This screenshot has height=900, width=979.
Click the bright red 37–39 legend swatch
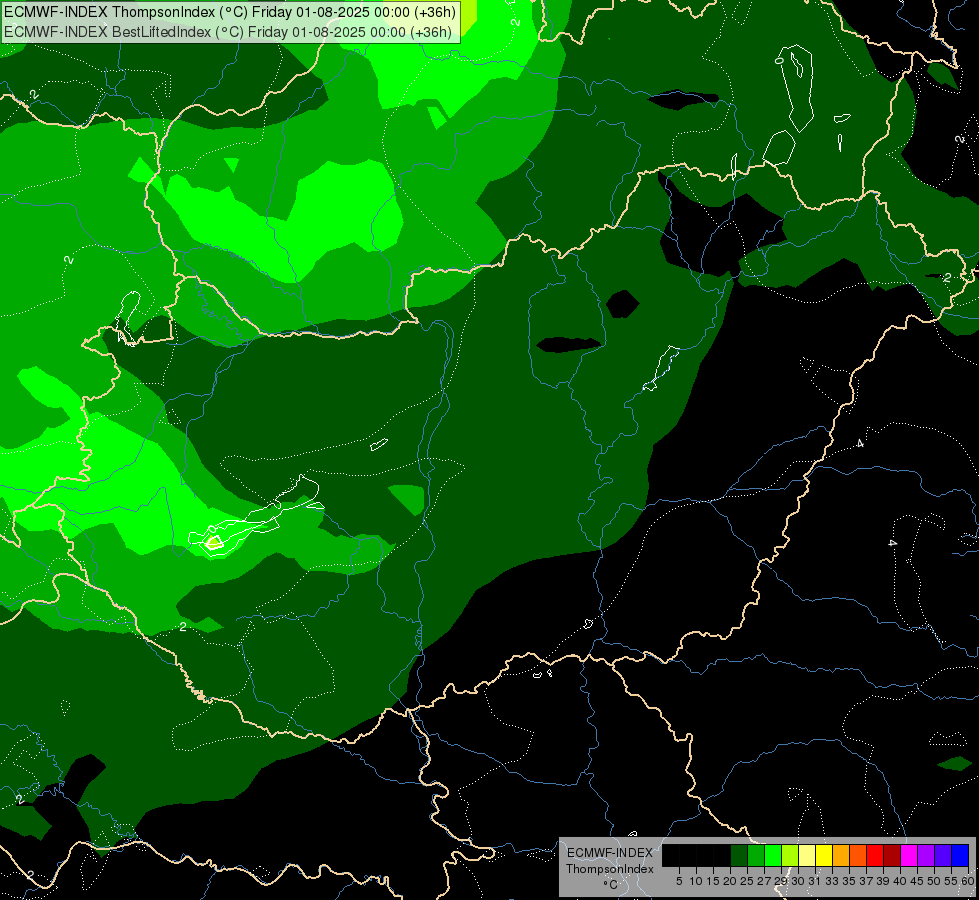tap(875, 855)
